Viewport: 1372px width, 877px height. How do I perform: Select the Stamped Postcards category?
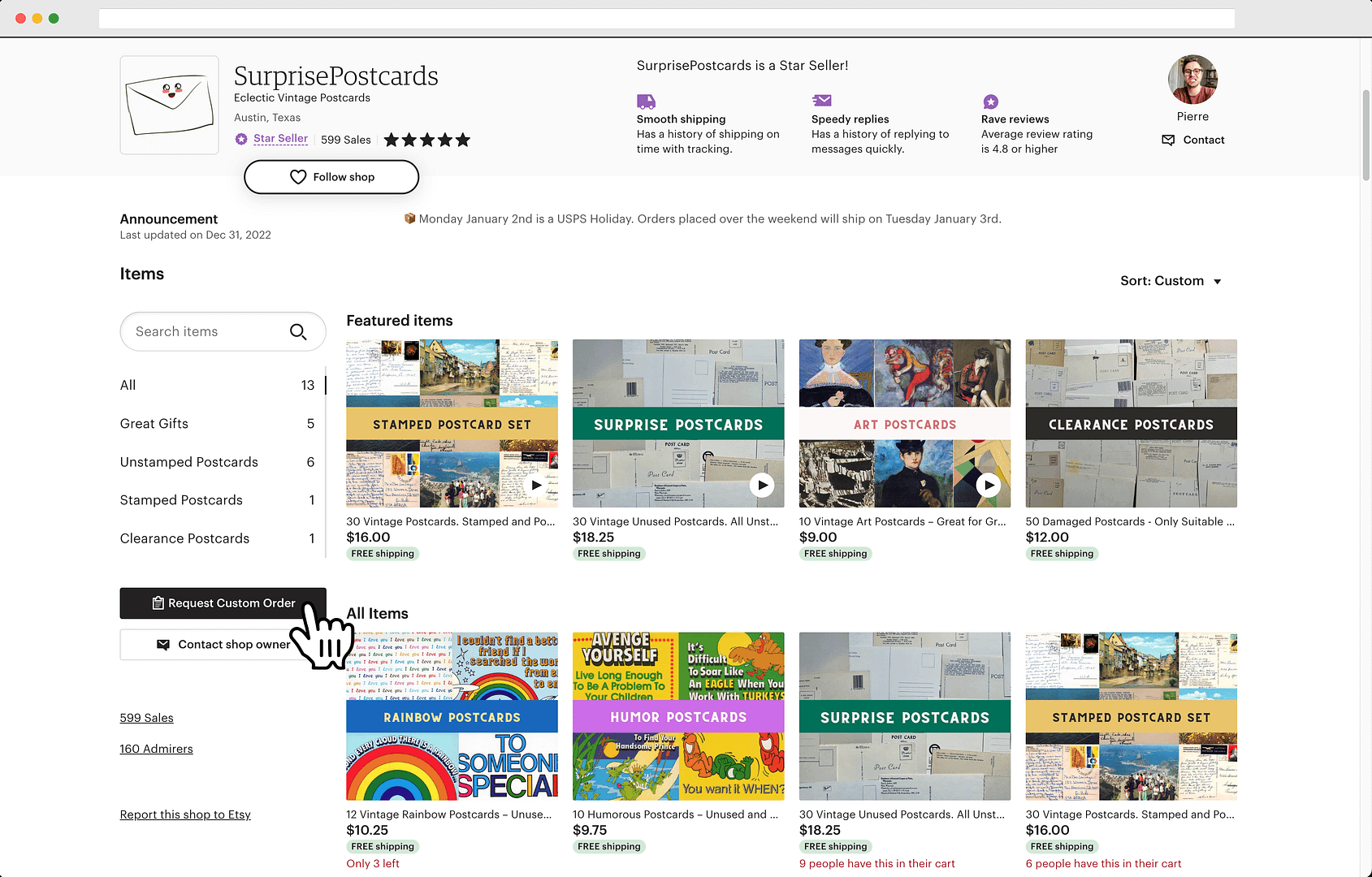click(x=218, y=500)
